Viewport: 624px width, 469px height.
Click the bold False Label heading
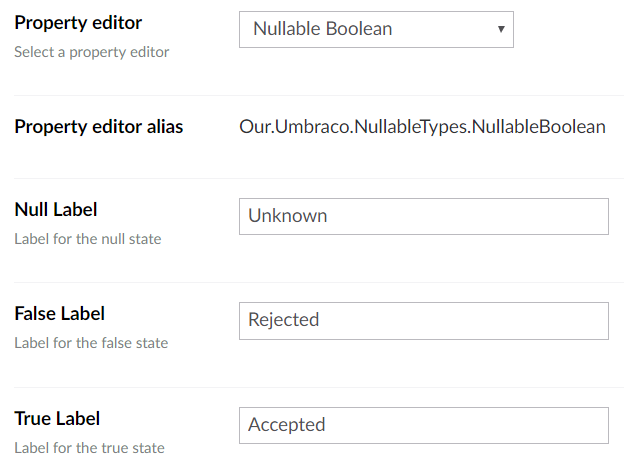(x=60, y=313)
